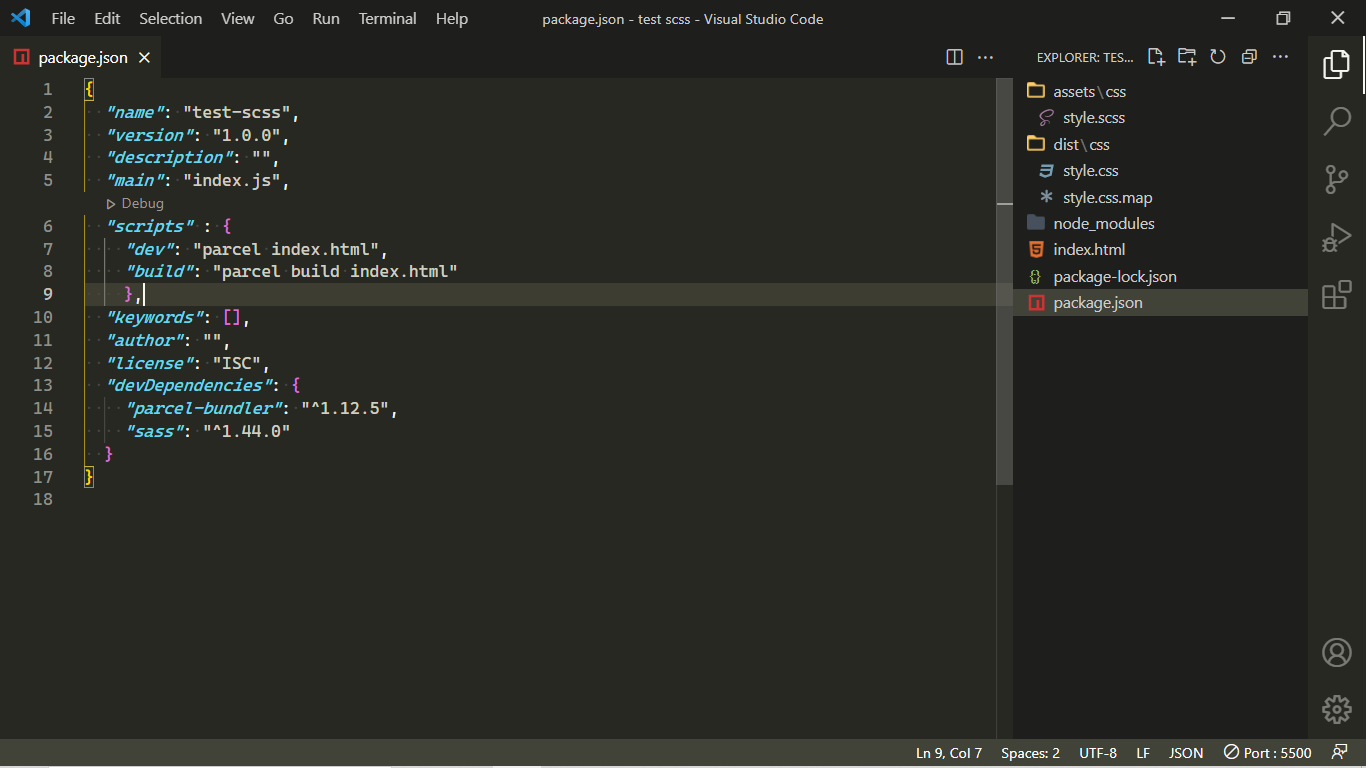This screenshot has width=1368, height=768.
Task: Expand the node_modules folder
Action: click(x=1160, y=224)
